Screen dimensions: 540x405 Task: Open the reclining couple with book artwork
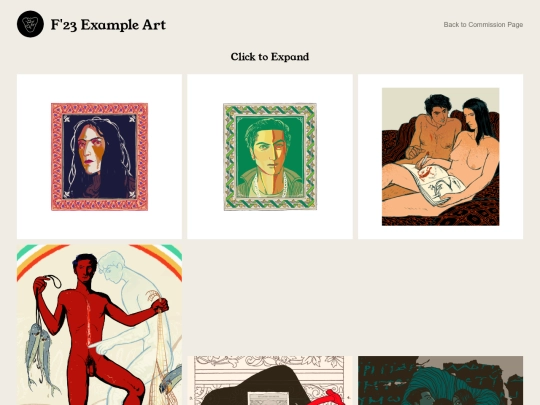click(x=440, y=157)
